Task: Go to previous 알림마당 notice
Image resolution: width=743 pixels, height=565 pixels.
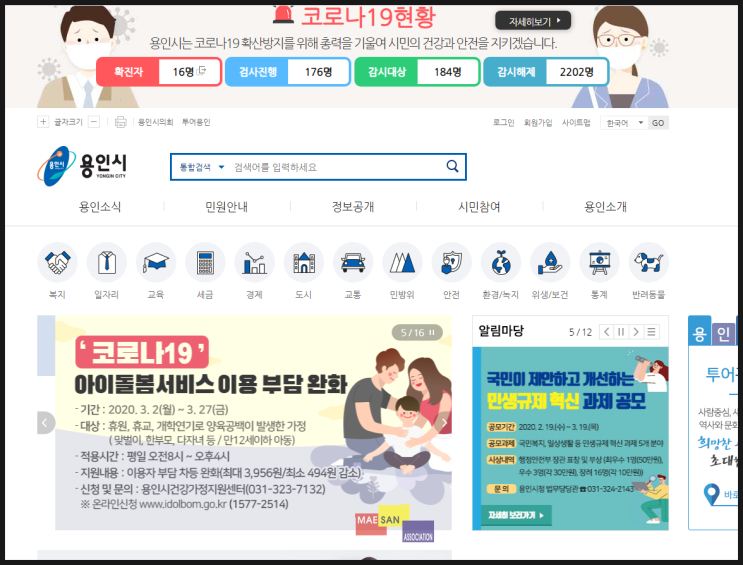Action: tap(607, 332)
